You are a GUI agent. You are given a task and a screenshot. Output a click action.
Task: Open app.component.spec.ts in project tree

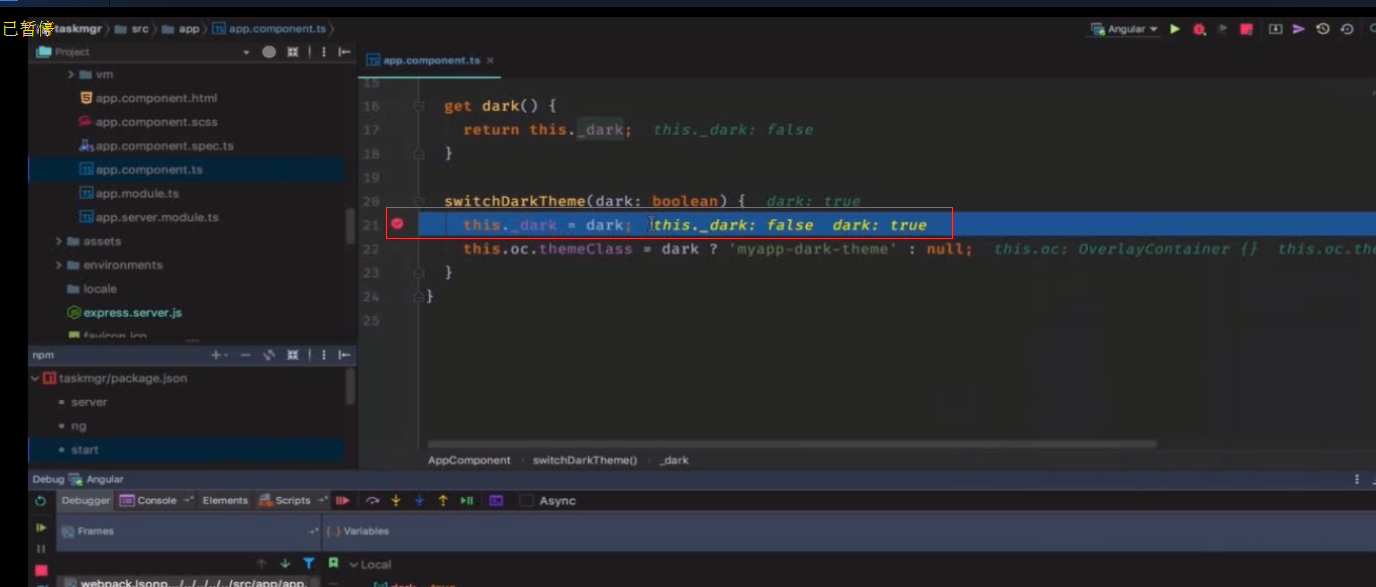coord(156,146)
